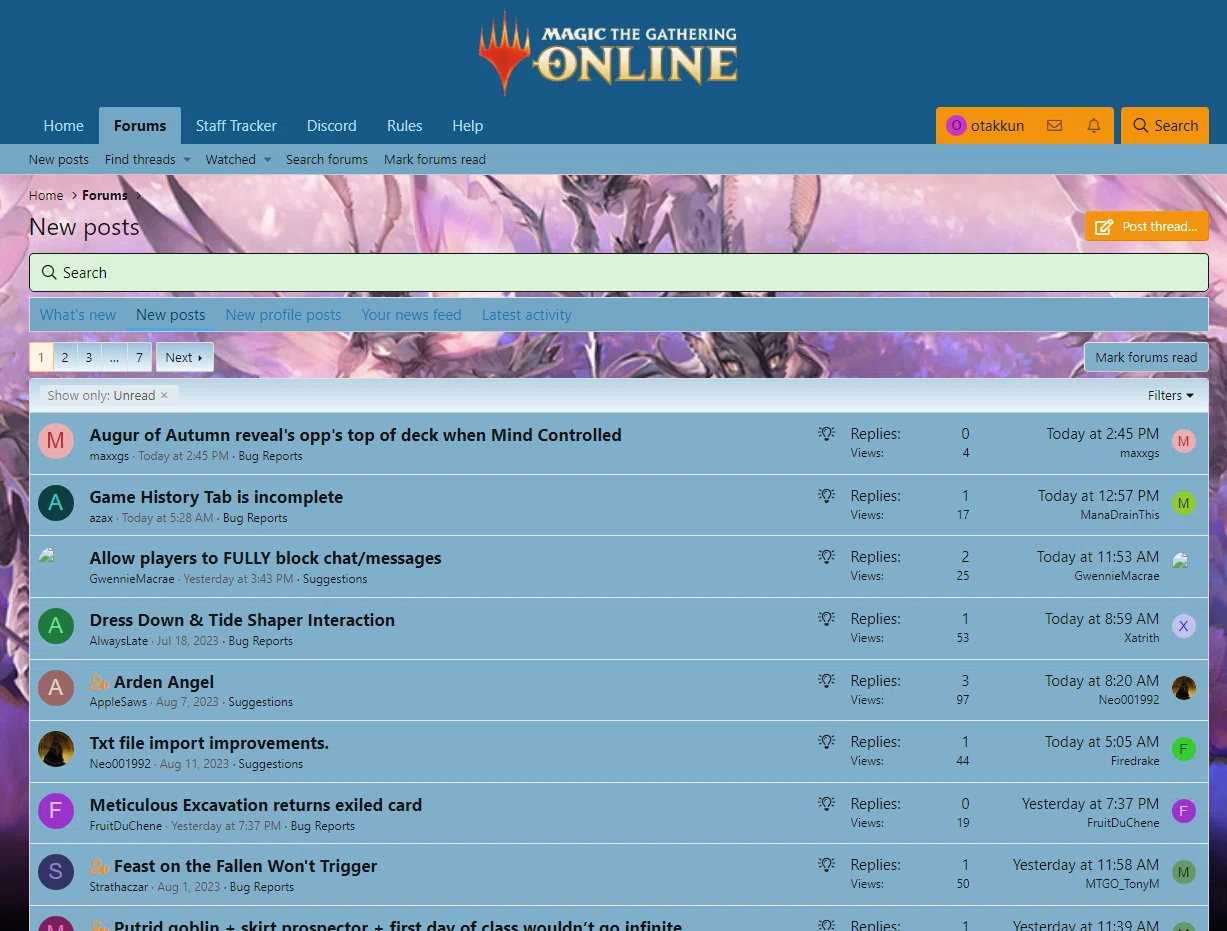Open the Help navigation tab
The width and height of the screenshot is (1227, 931).
(x=467, y=126)
